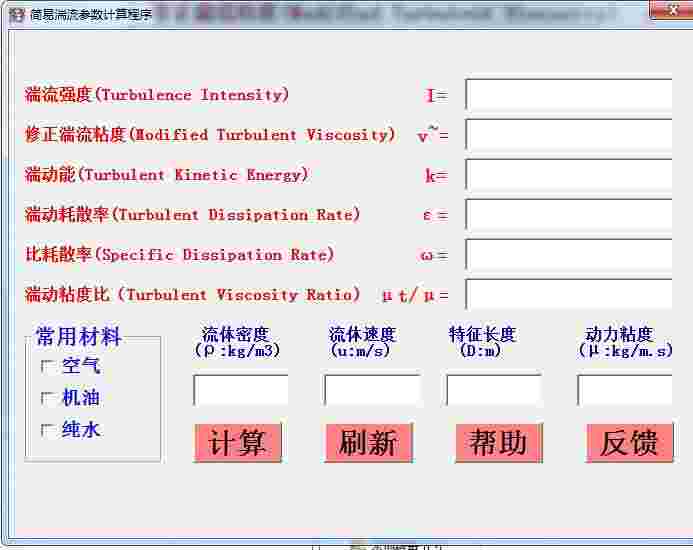Focus the Turbulent Viscosity Ratio field
Screen dimensions: 693x550
pos(569,294)
